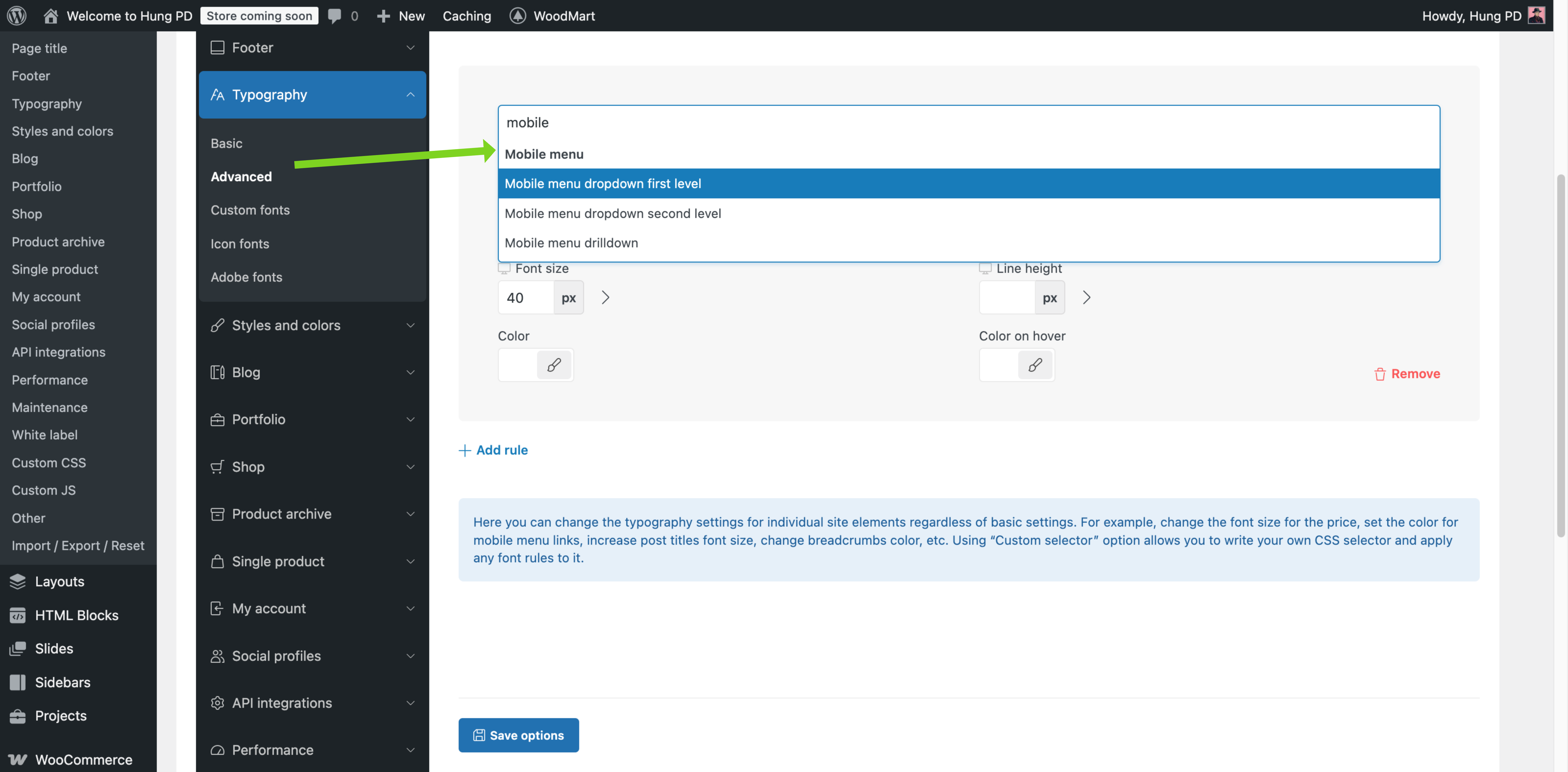
Task: Click the Typography font icon
Action: 217,94
